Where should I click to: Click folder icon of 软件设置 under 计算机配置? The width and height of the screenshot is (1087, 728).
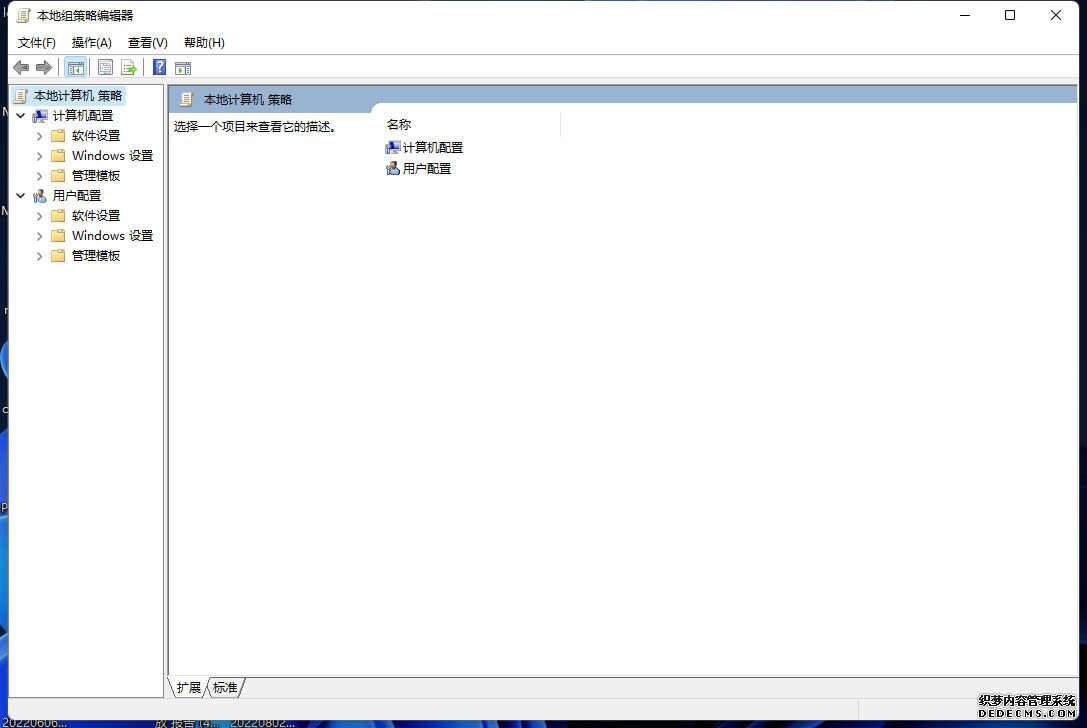tap(58, 136)
